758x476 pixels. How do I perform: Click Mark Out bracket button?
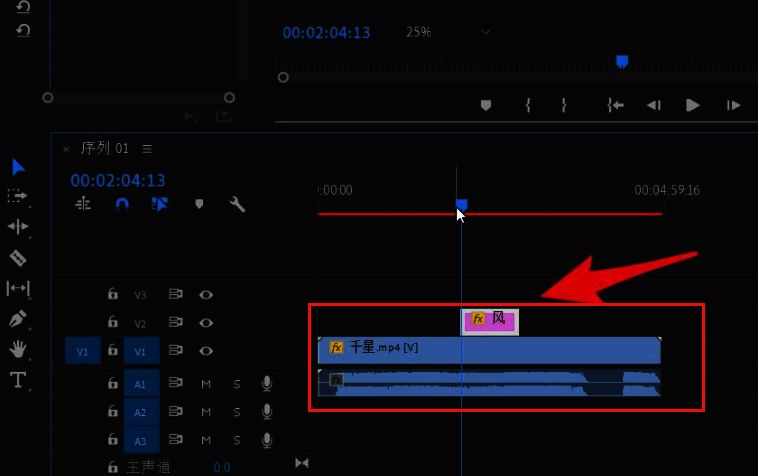click(x=564, y=105)
